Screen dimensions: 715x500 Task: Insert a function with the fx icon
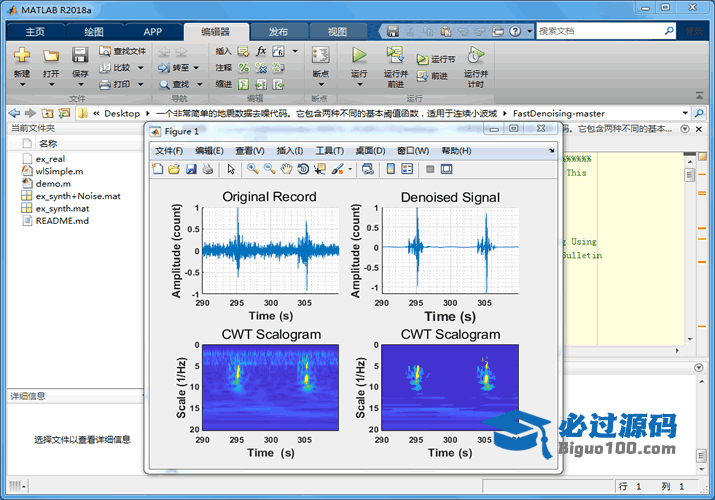click(x=261, y=51)
